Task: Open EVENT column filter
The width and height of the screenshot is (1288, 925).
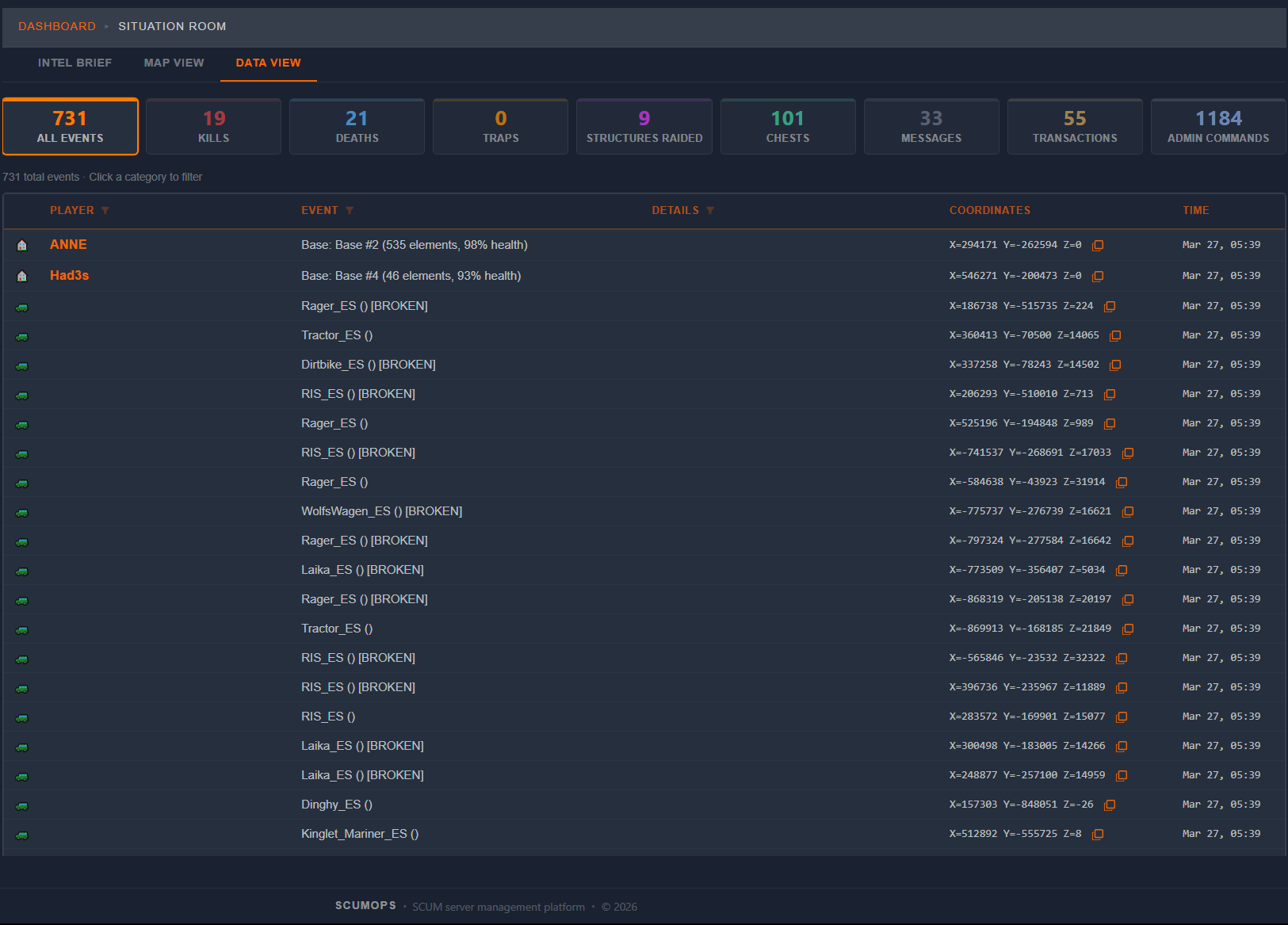Action: [x=350, y=211]
